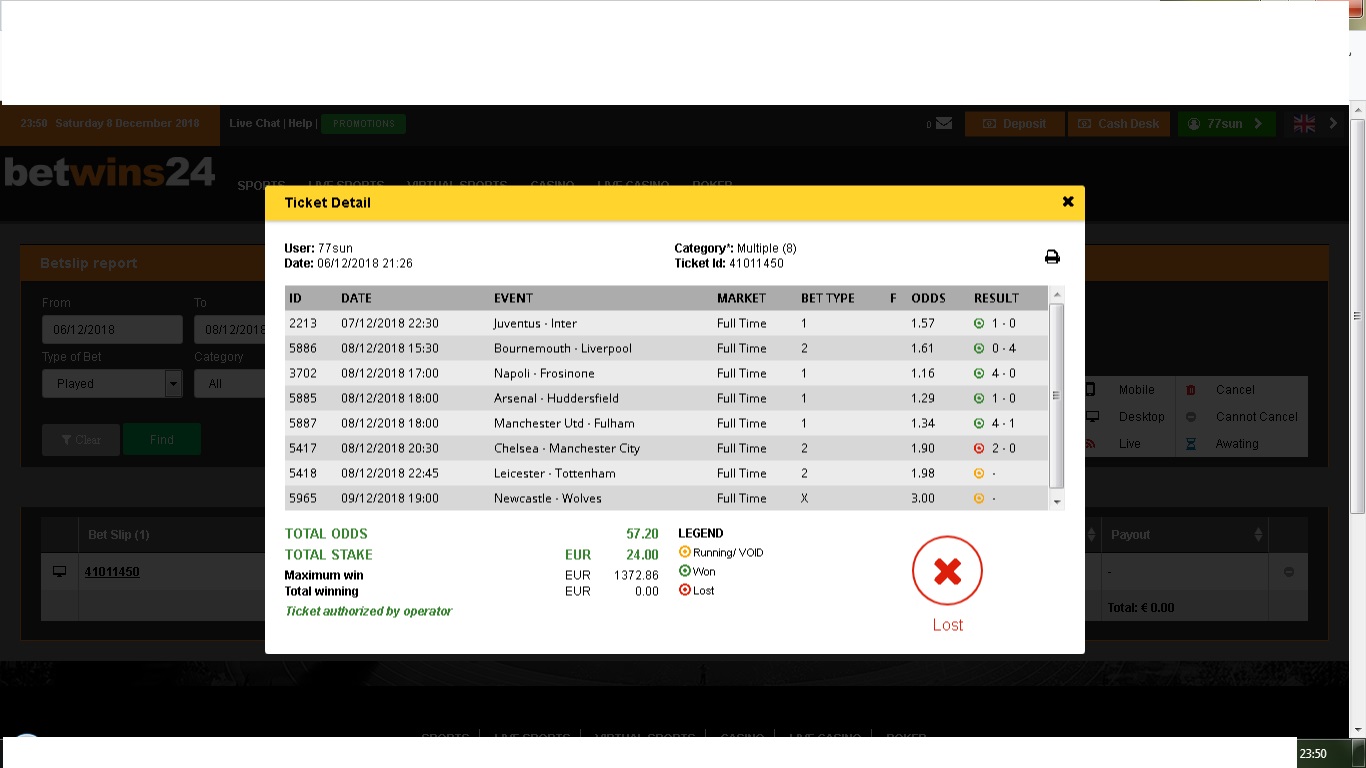Image resolution: width=1366 pixels, height=768 pixels.
Task: Click the Cannot Cancel legend icon
Action: 1191,417
